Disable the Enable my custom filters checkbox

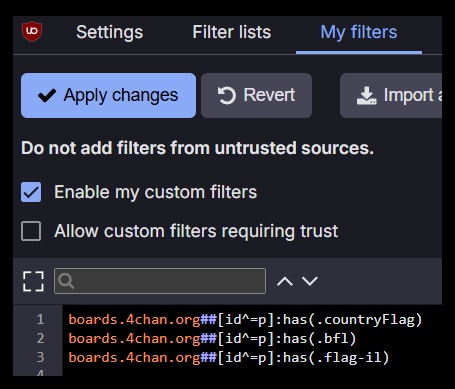pos(31,192)
